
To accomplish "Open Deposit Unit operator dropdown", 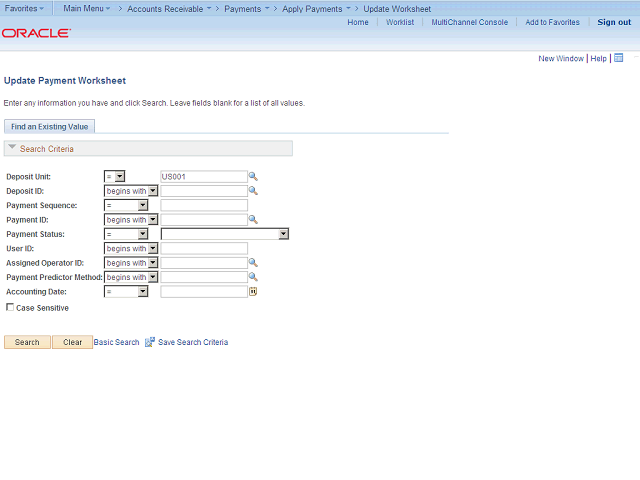I will click(x=114, y=176).
